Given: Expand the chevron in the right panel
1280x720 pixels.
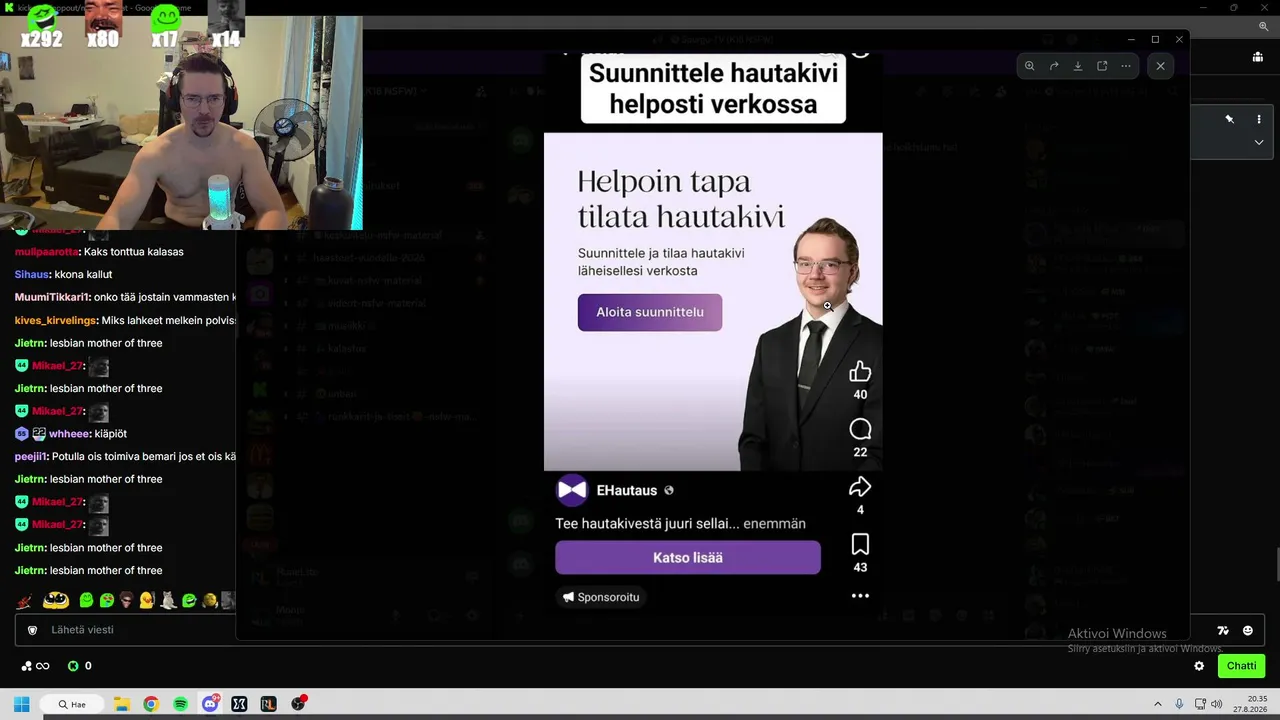Looking at the screenshot, I should click(x=1259, y=143).
